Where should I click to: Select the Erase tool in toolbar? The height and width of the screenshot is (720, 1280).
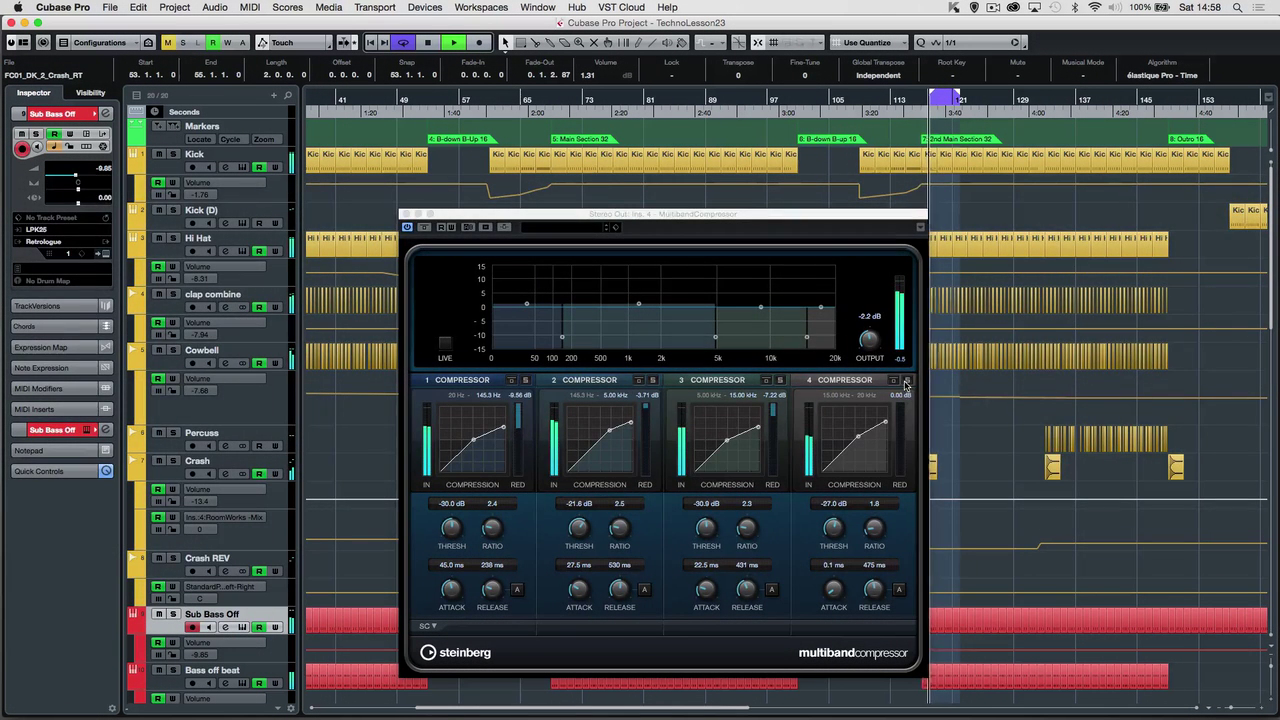coord(564,43)
